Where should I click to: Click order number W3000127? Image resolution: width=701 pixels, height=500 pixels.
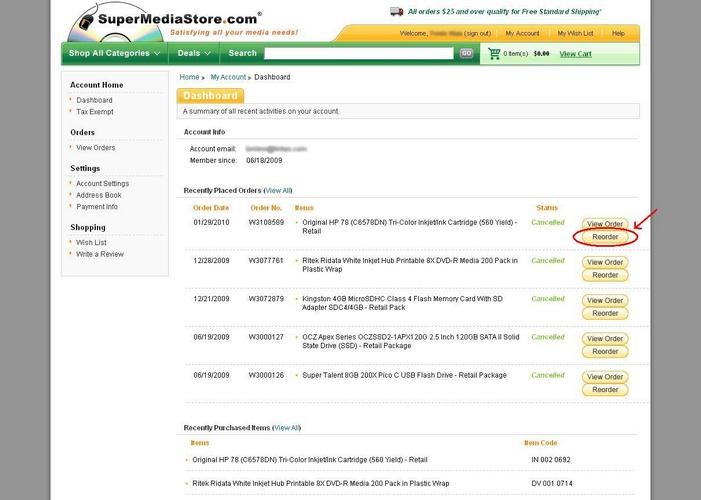(266, 337)
